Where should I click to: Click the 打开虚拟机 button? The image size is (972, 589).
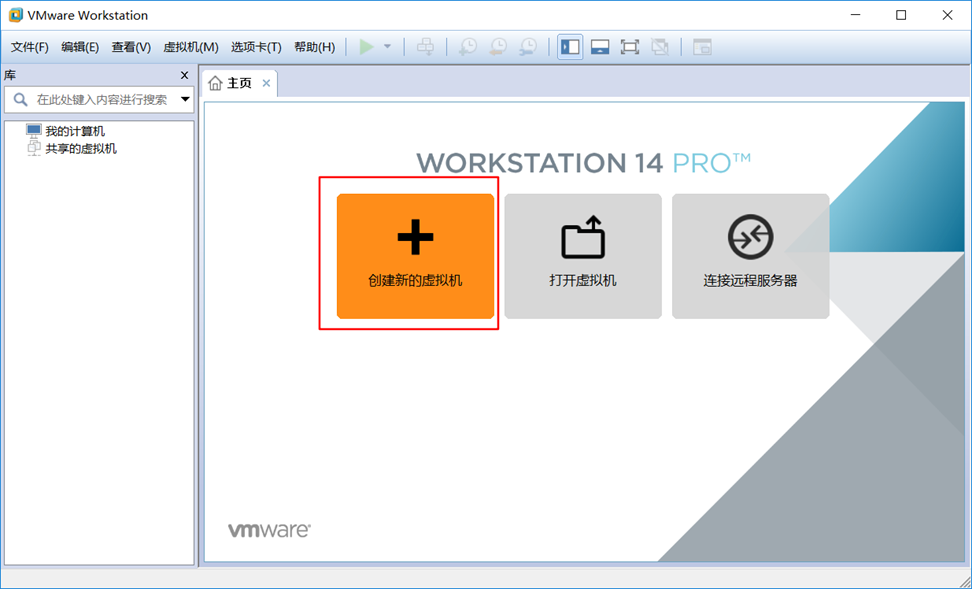point(583,256)
